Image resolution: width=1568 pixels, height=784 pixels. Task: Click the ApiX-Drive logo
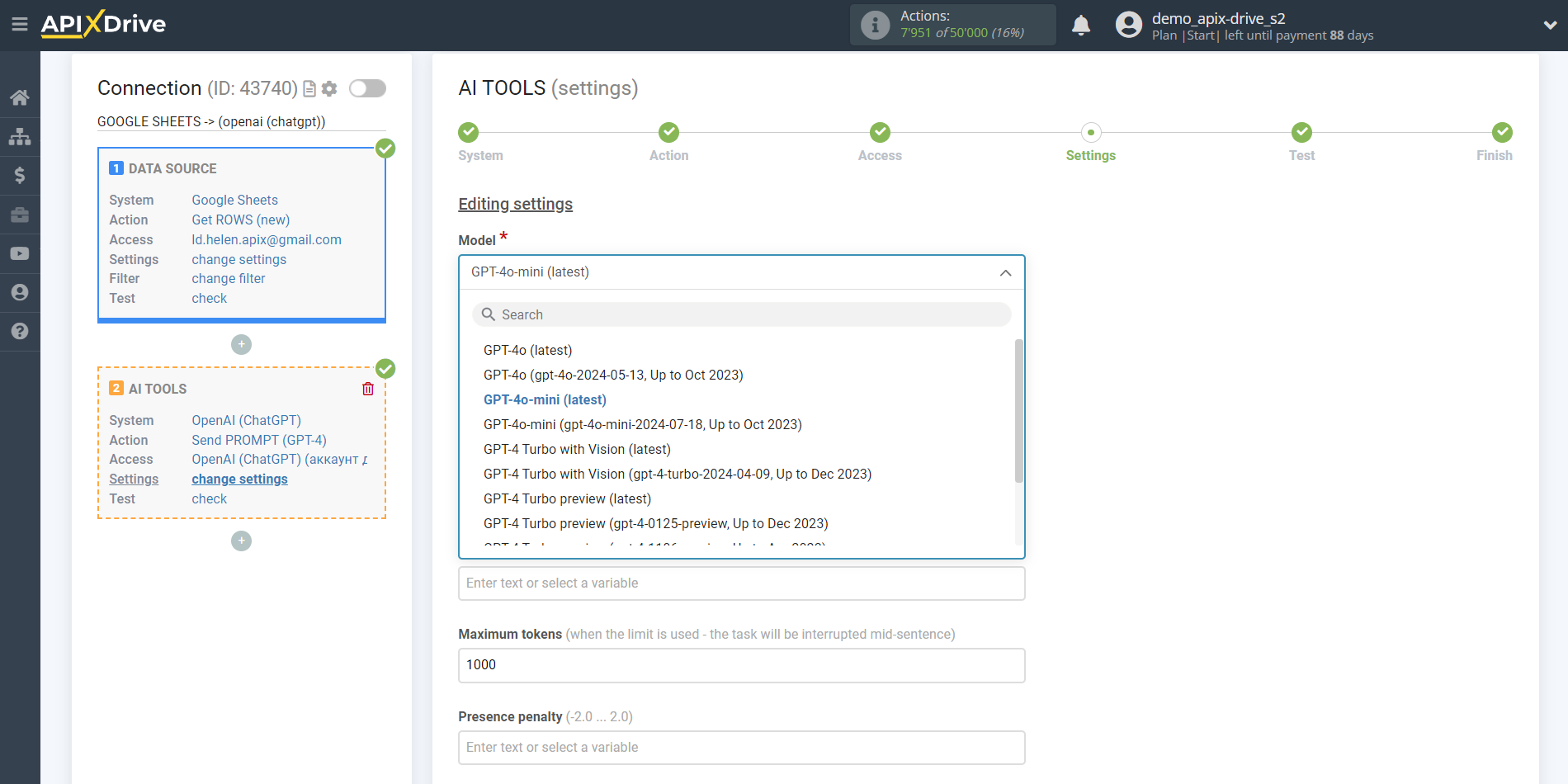(103, 24)
